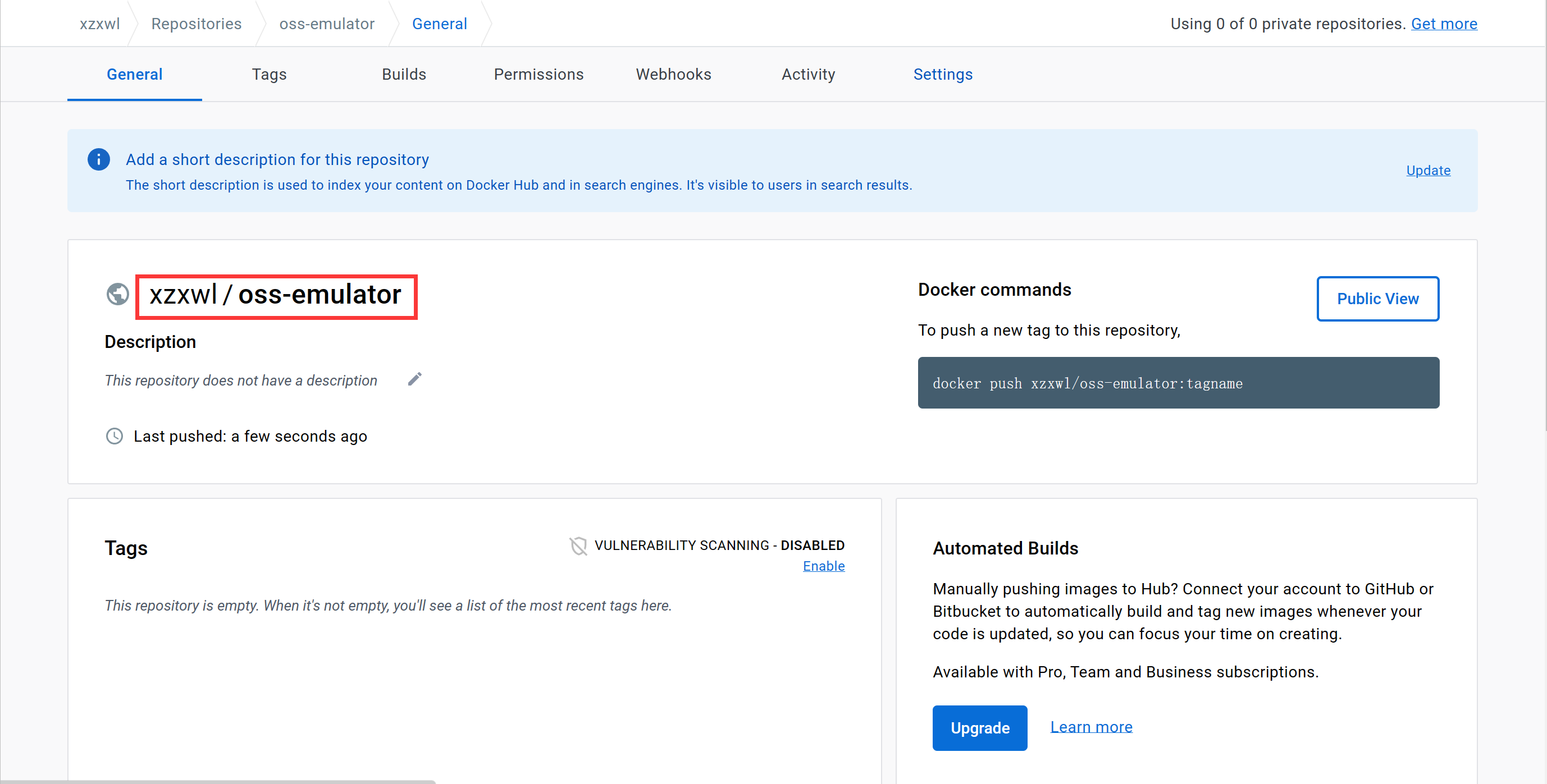Open the Tags tab
Image resolution: width=1547 pixels, height=784 pixels.
coord(268,75)
